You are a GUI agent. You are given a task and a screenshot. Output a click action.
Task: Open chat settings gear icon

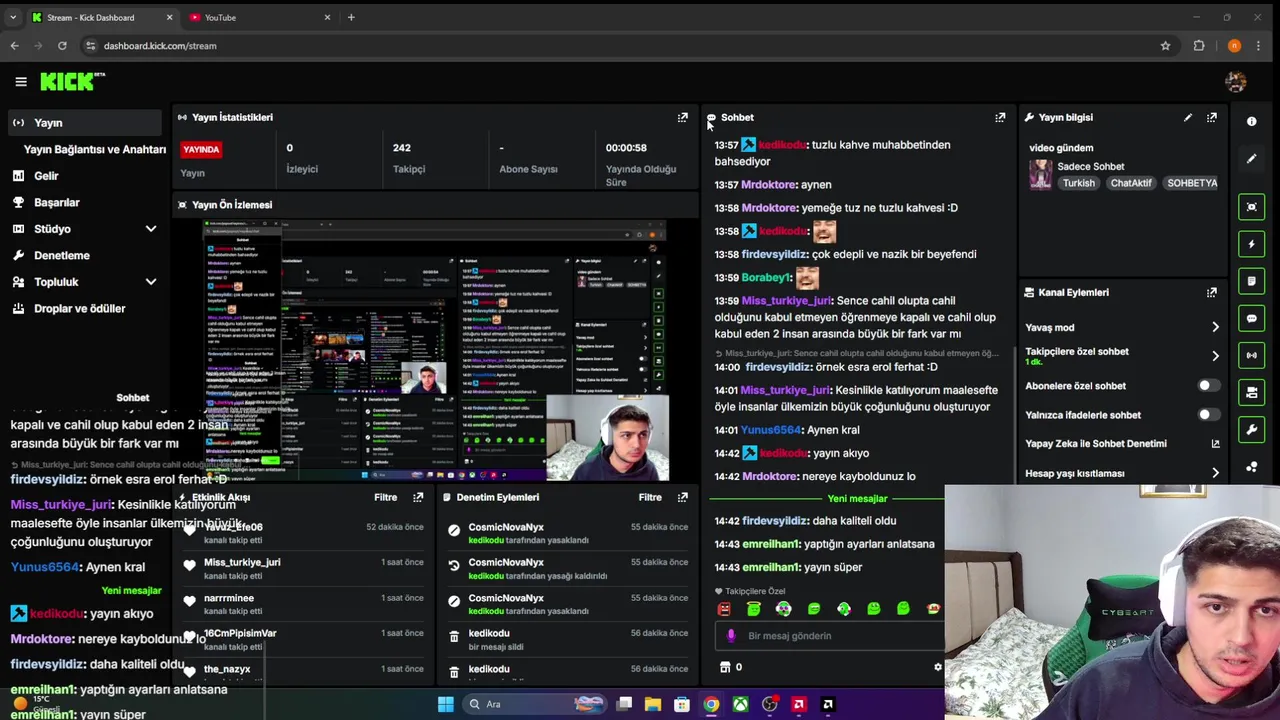click(x=938, y=667)
